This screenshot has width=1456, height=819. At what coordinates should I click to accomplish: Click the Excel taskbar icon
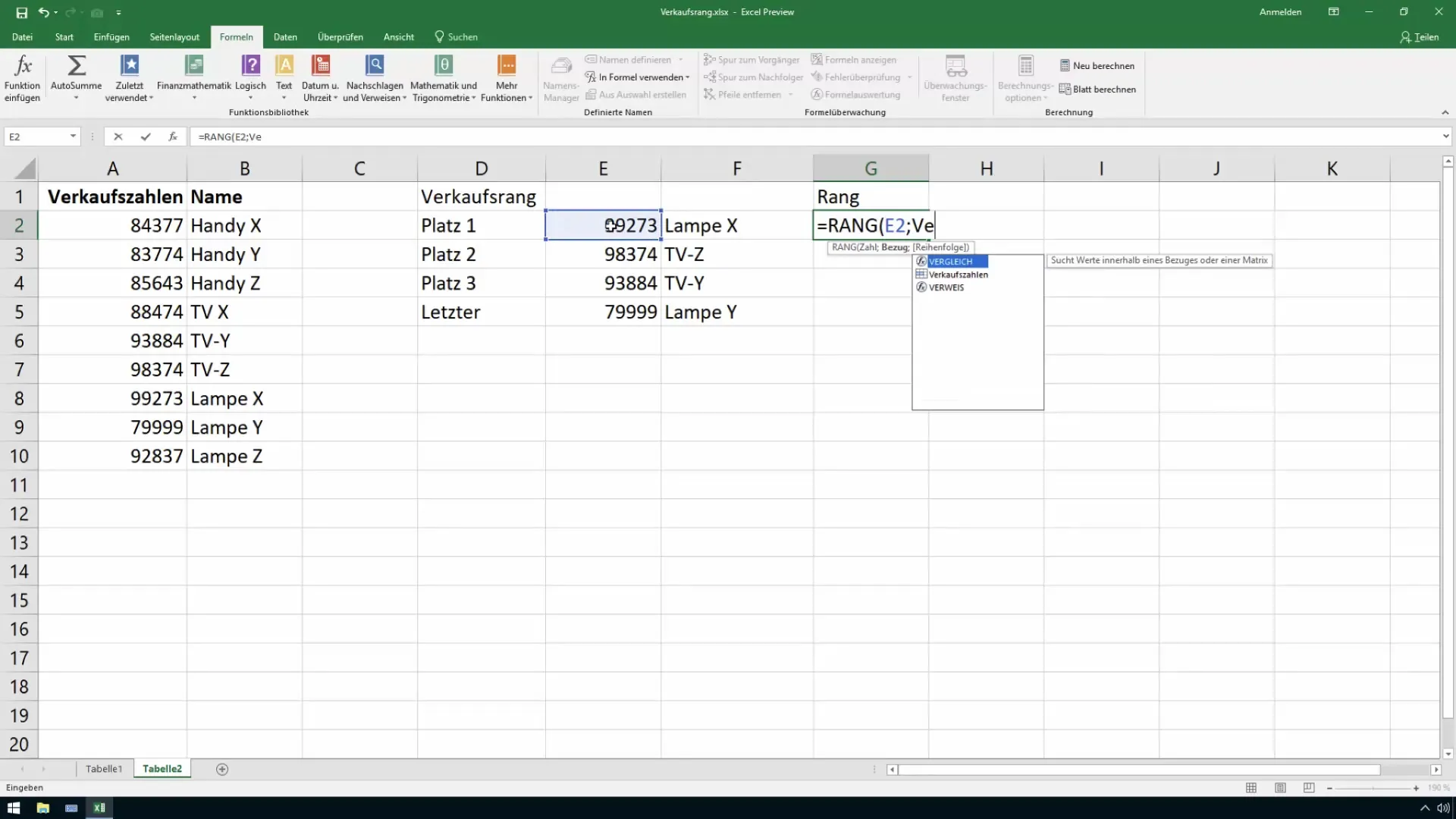click(99, 808)
